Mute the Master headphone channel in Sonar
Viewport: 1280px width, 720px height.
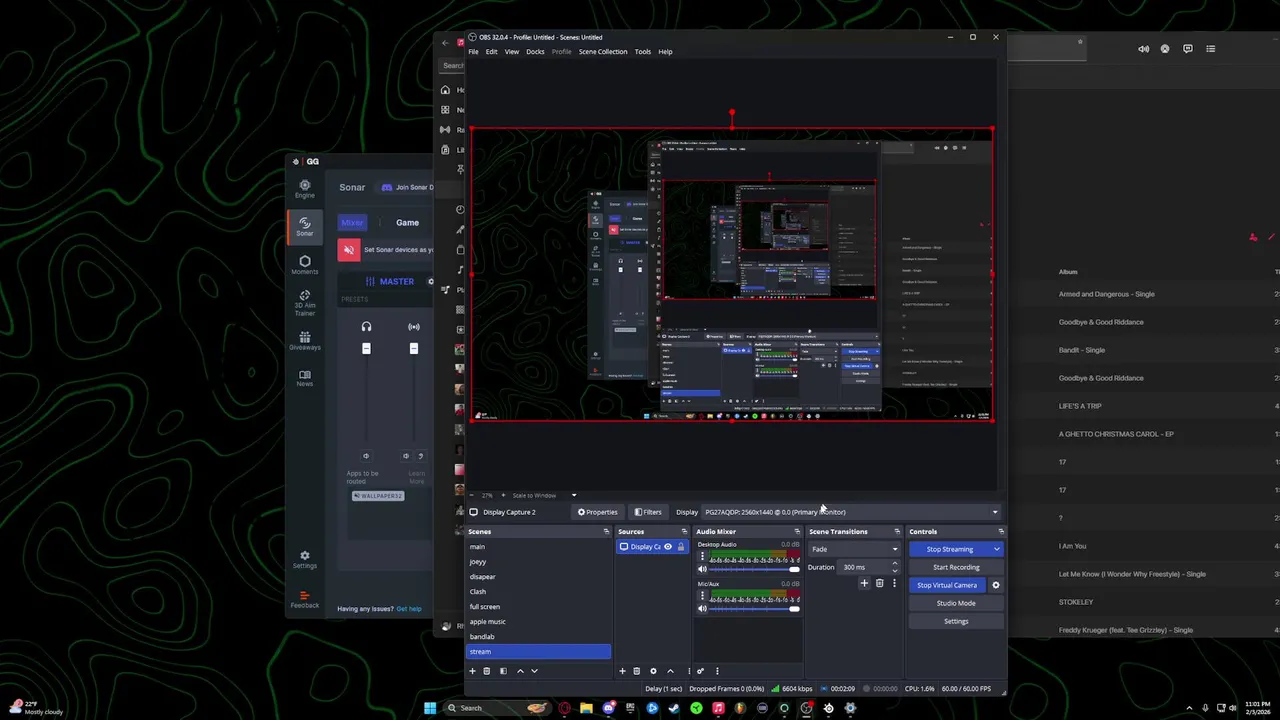(366, 456)
